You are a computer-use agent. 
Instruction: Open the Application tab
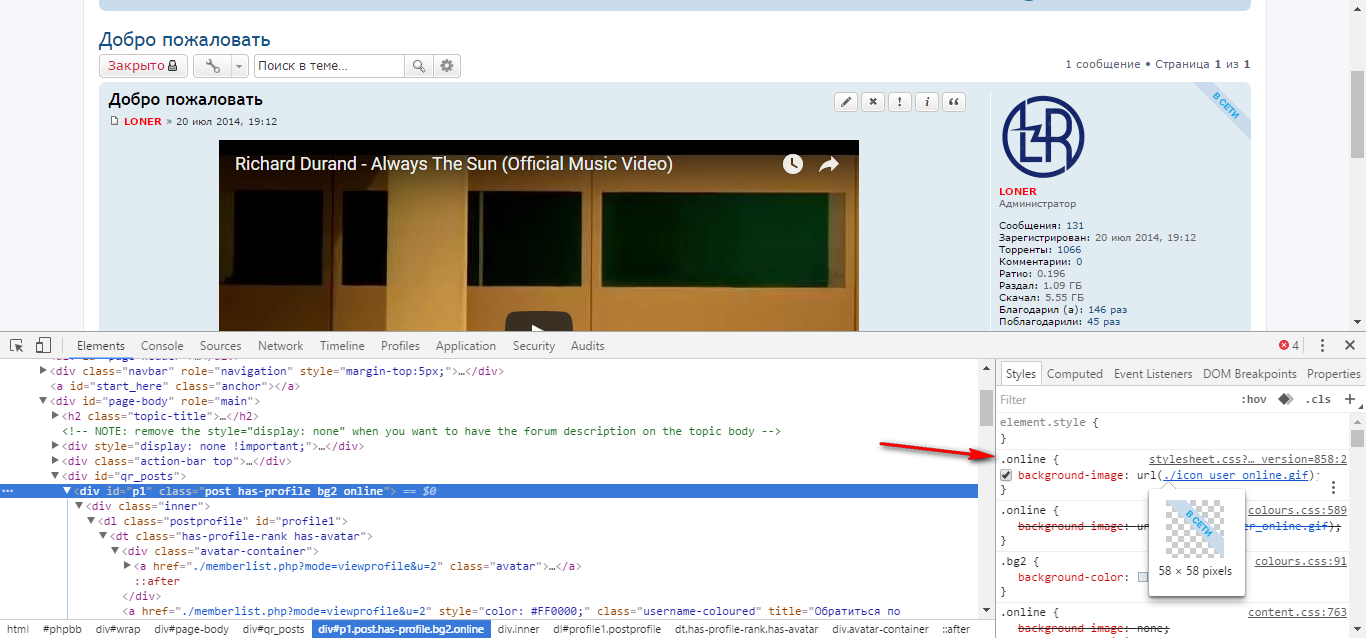tap(466, 346)
